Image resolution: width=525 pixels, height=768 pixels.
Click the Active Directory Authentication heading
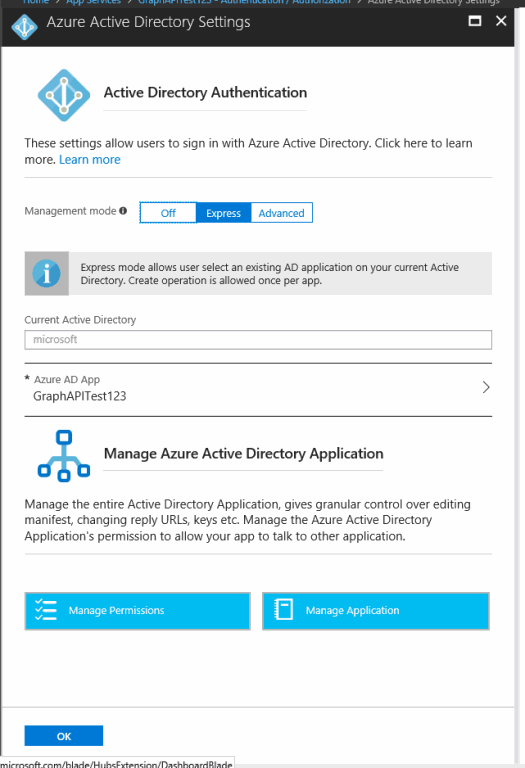[205, 93]
